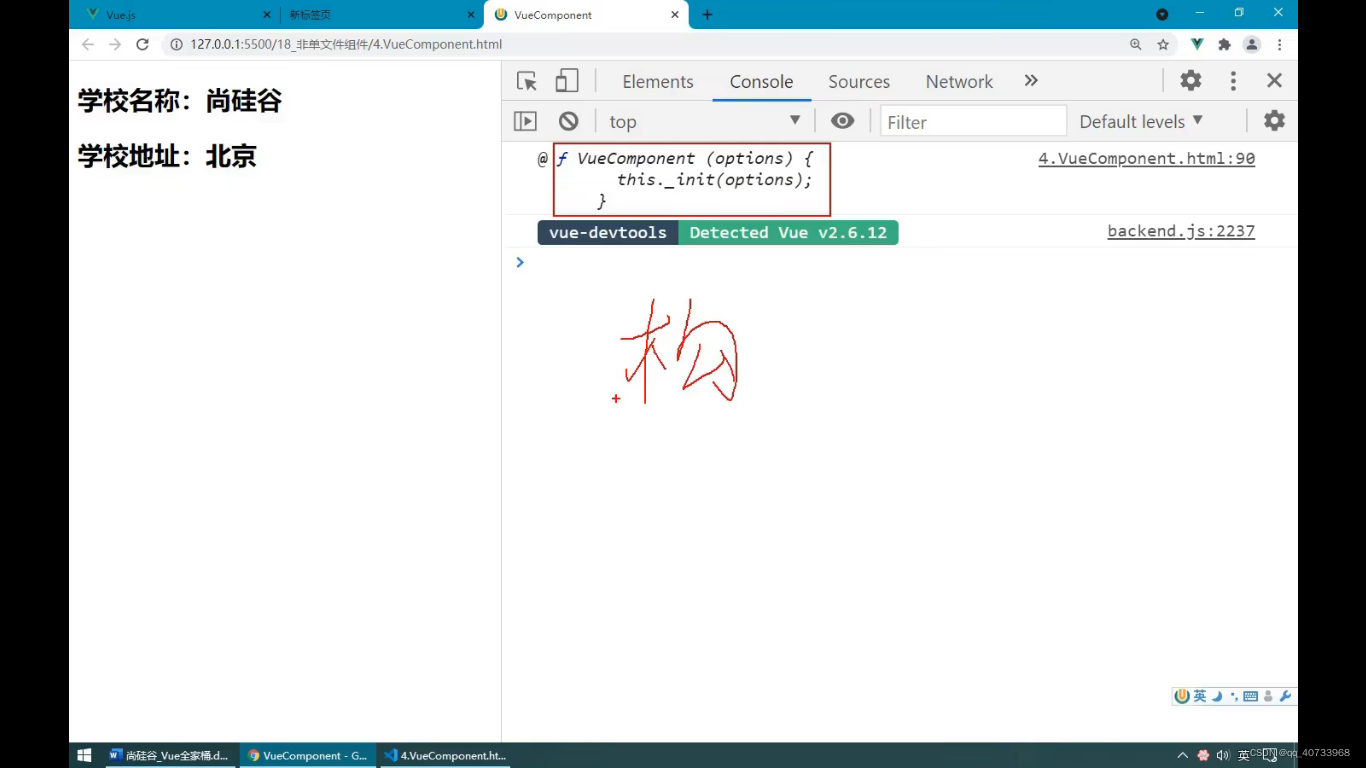Go back in browser history
The image size is (1366, 768).
[88, 44]
